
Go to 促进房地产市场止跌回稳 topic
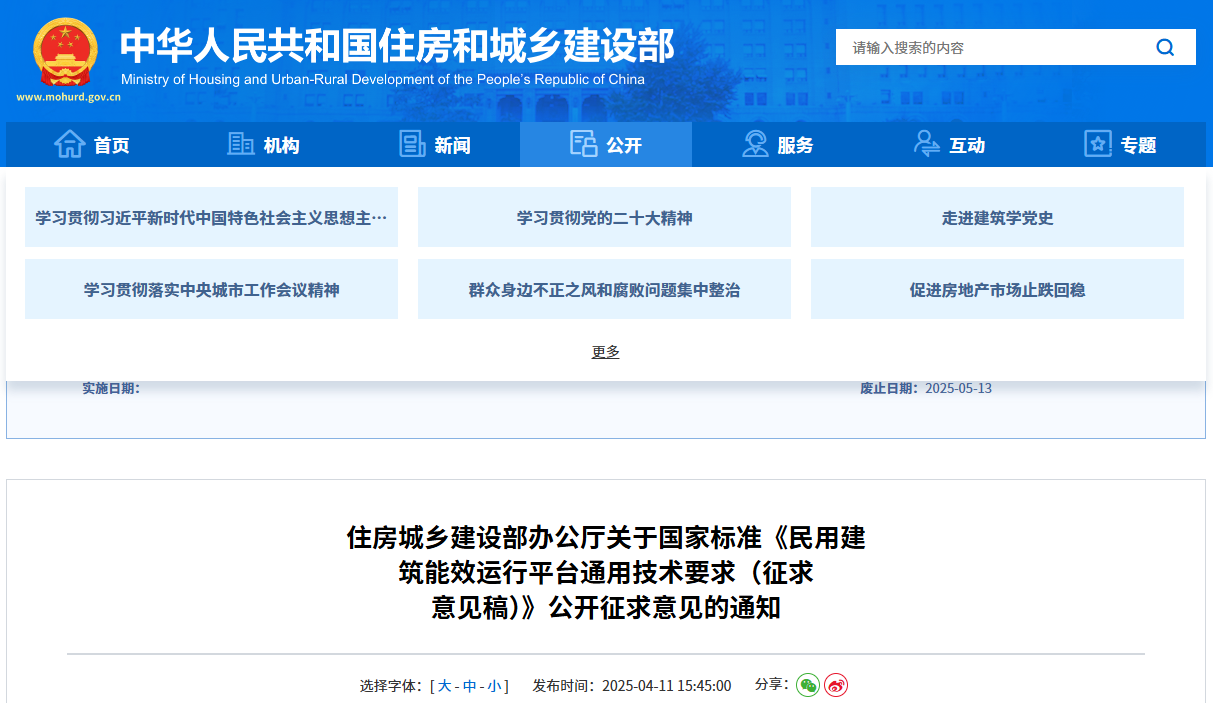997,290
